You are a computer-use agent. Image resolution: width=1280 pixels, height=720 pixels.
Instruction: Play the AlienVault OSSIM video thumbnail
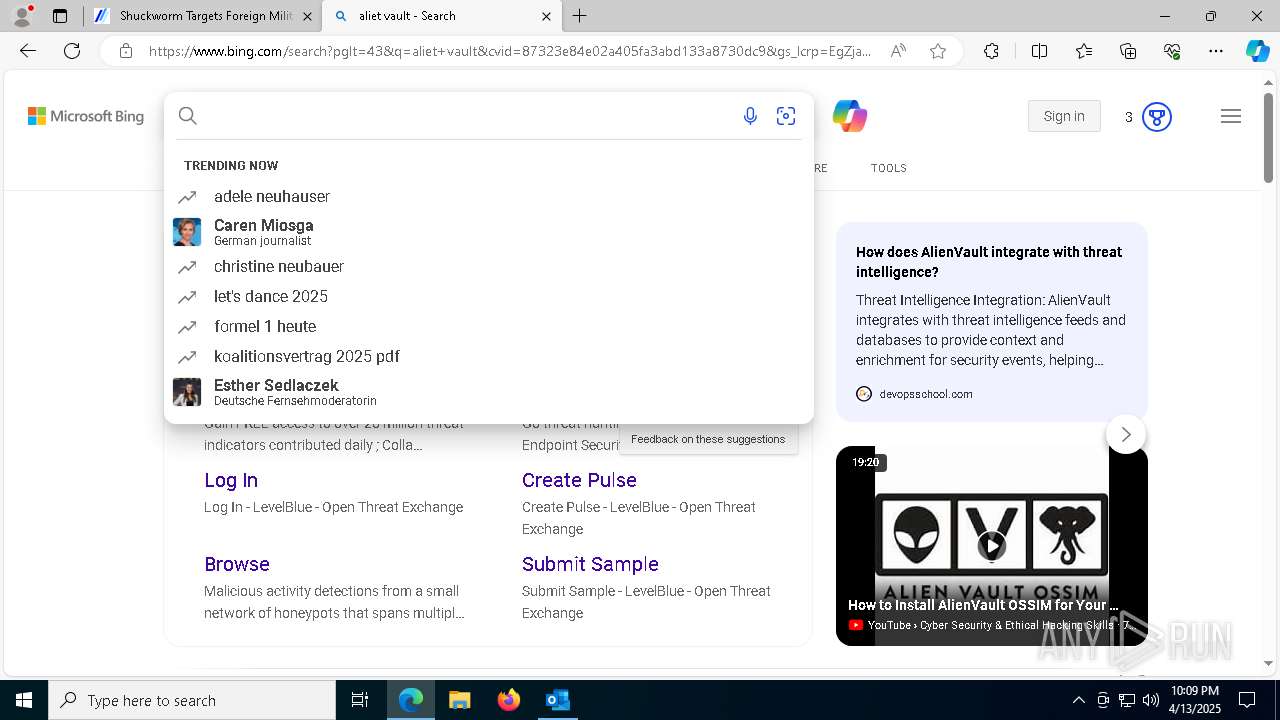point(991,545)
